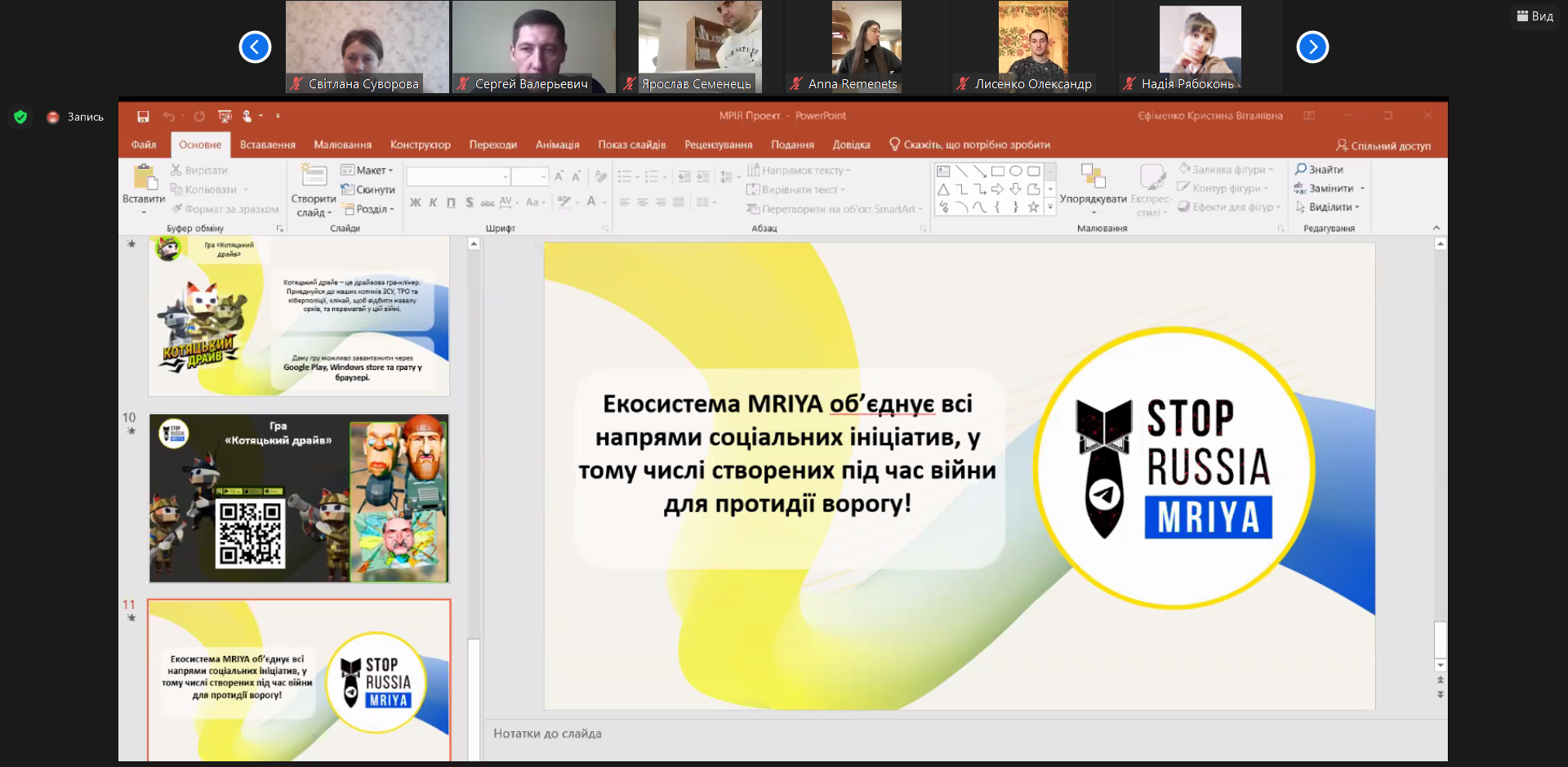This screenshot has height=767, width=1568.
Task: Expand the font name combo box
Action: point(505,176)
